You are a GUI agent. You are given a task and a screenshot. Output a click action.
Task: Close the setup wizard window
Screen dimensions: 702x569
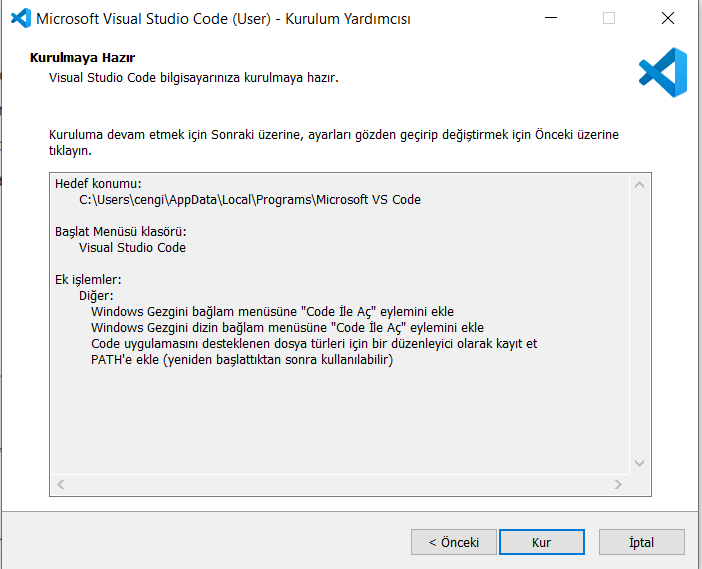click(x=667, y=18)
